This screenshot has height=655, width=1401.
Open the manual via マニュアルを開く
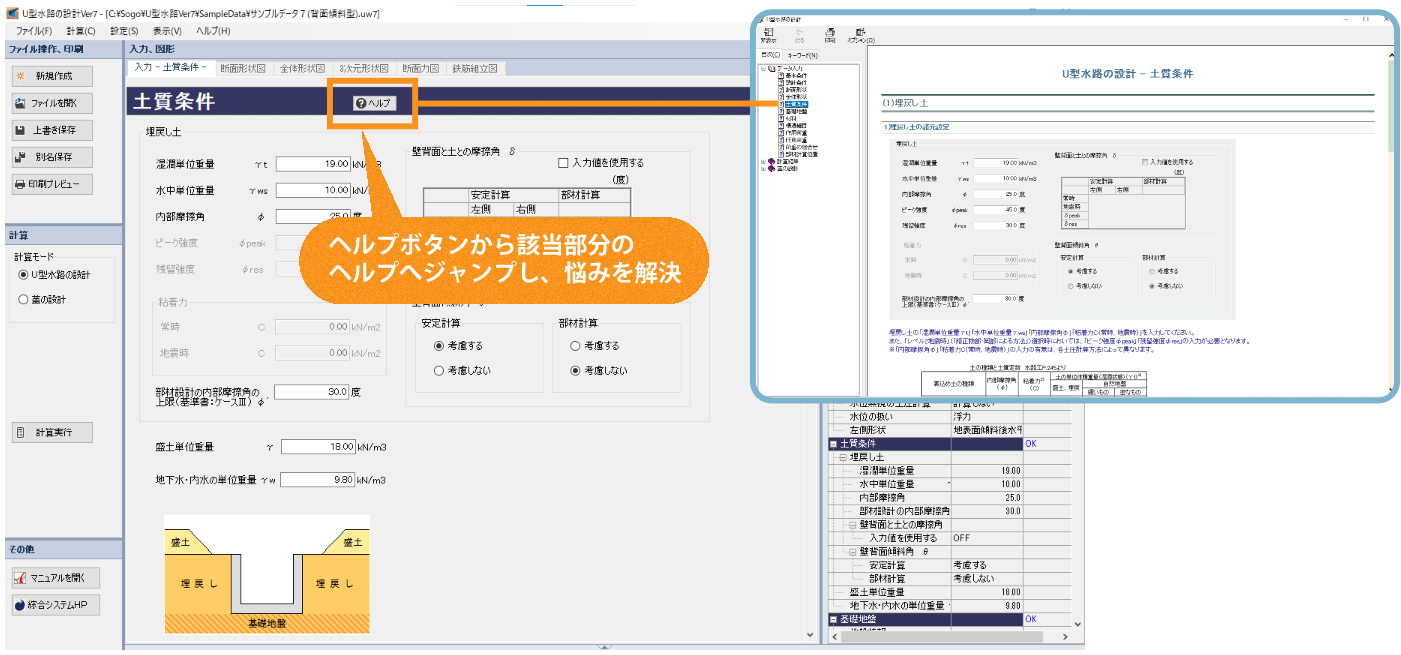pyautogui.click(x=56, y=578)
